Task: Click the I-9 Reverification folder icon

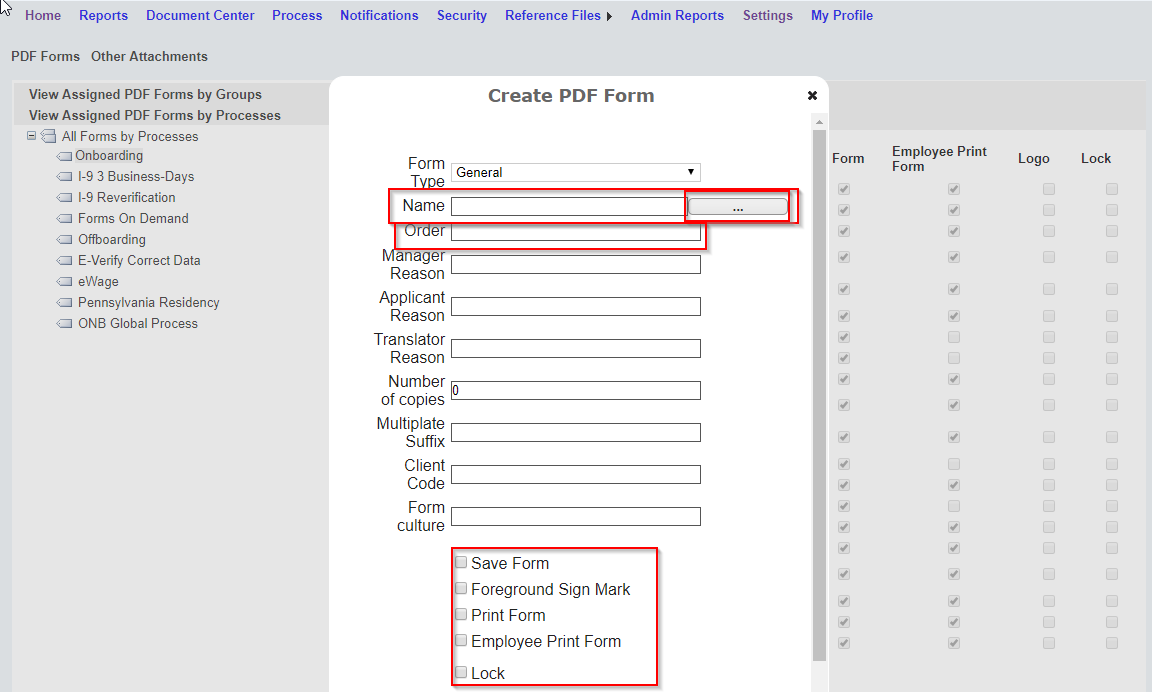Action: coord(63,197)
